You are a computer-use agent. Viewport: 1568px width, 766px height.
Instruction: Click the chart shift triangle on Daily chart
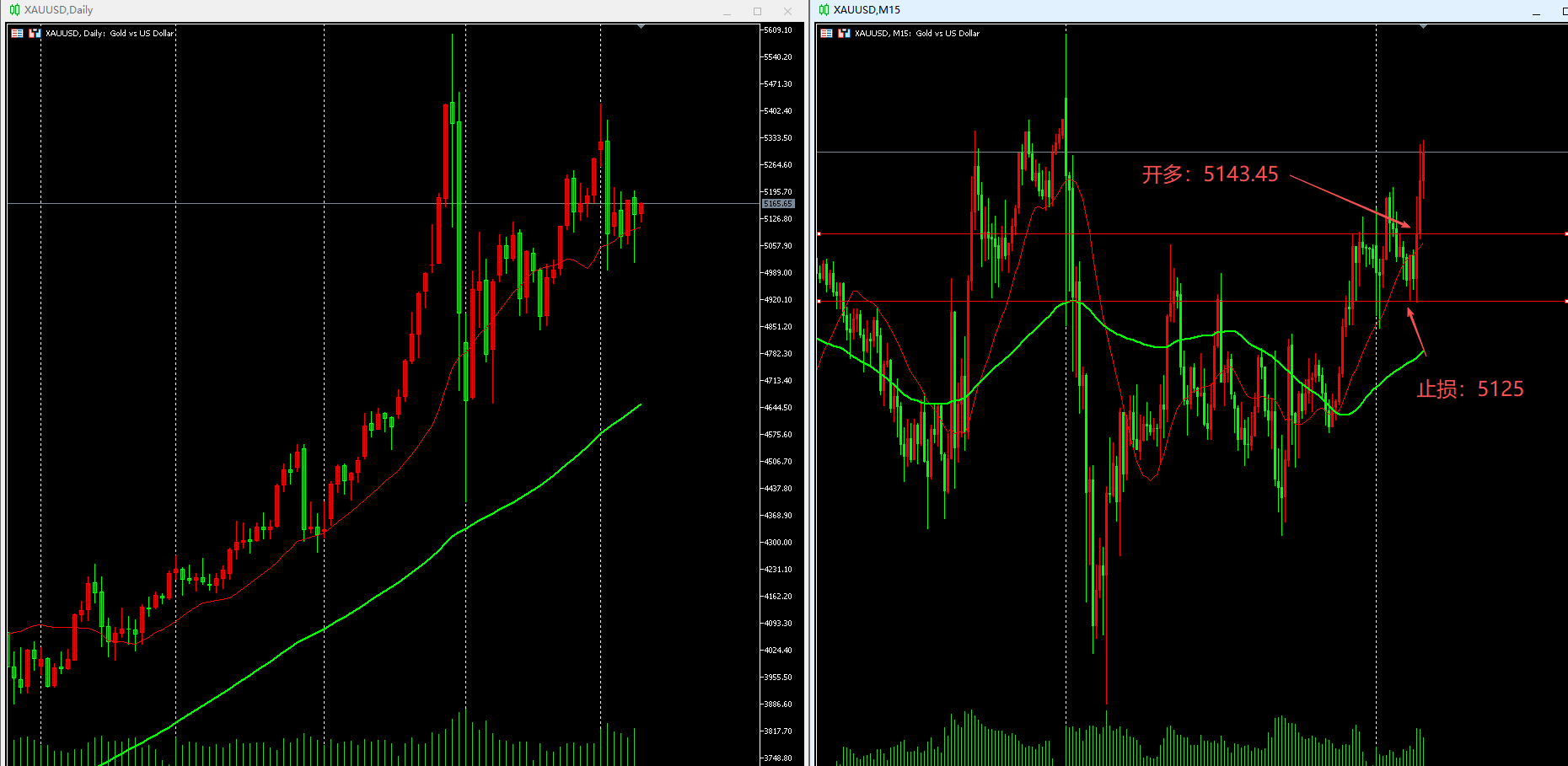coord(641,27)
